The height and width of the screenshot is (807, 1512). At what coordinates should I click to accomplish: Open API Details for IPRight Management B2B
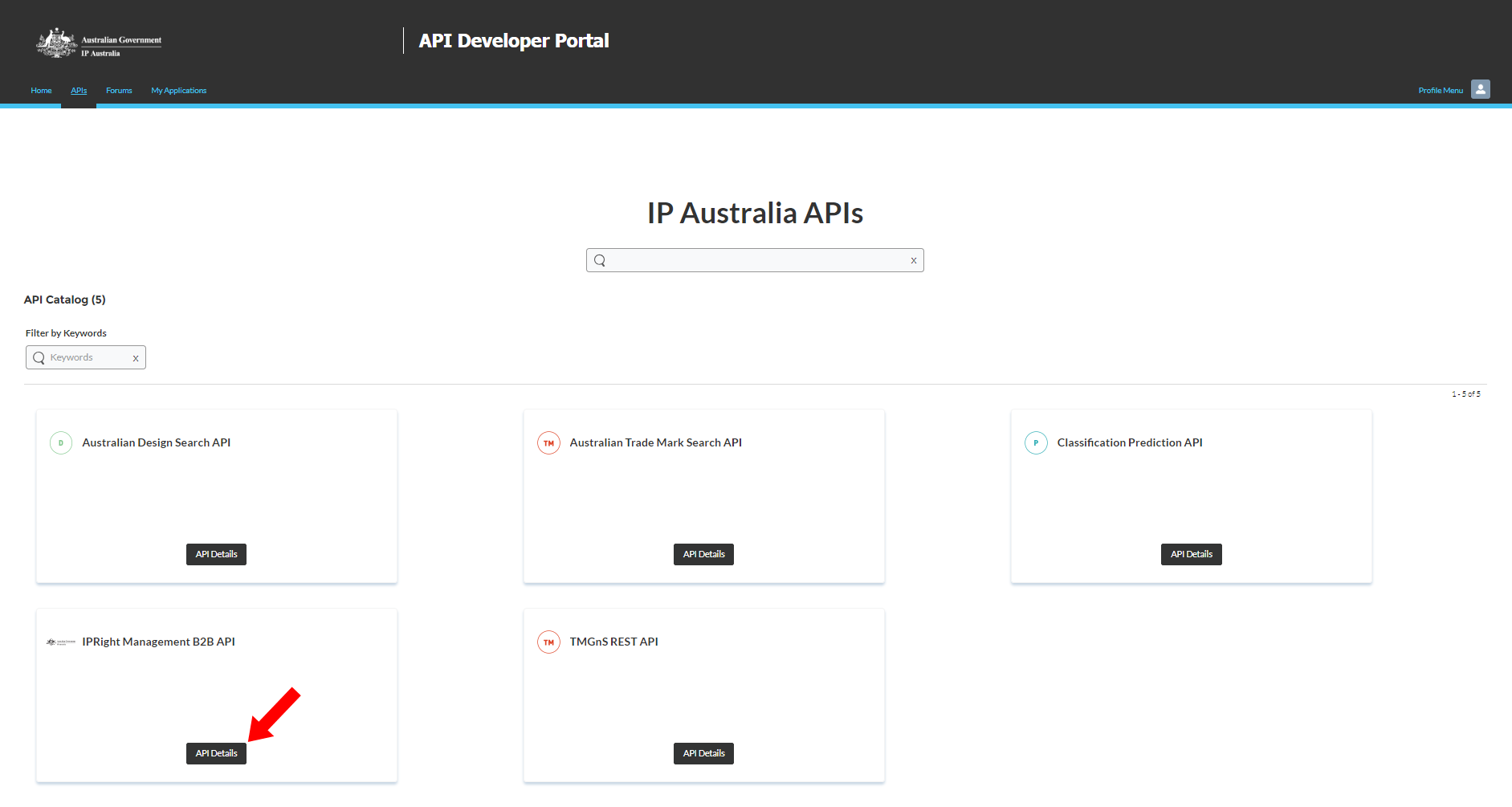pyautogui.click(x=216, y=754)
